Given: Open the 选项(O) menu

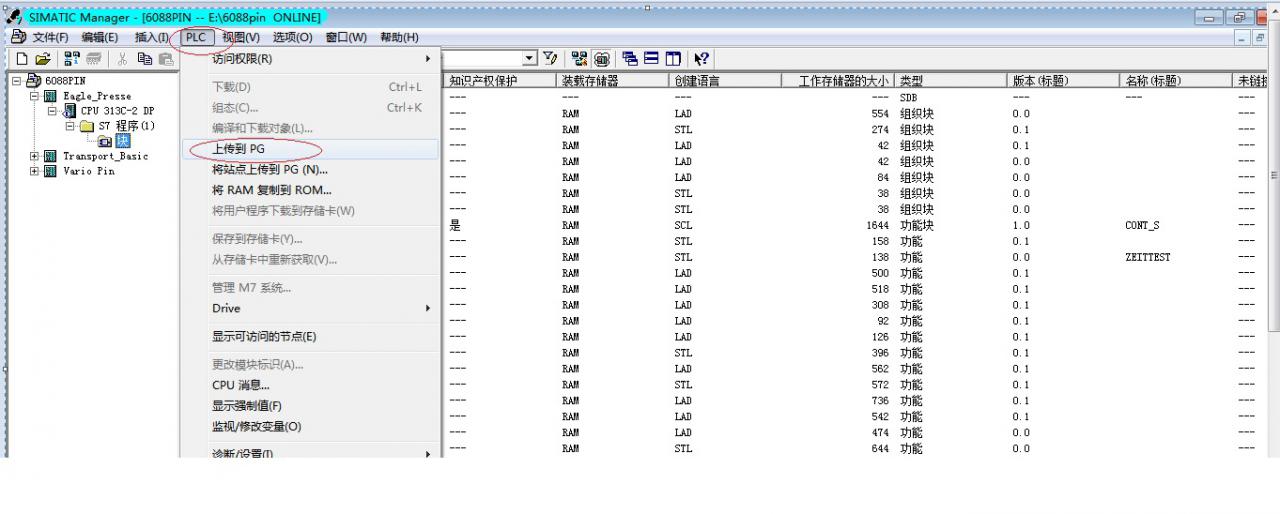Looking at the screenshot, I should coord(292,37).
